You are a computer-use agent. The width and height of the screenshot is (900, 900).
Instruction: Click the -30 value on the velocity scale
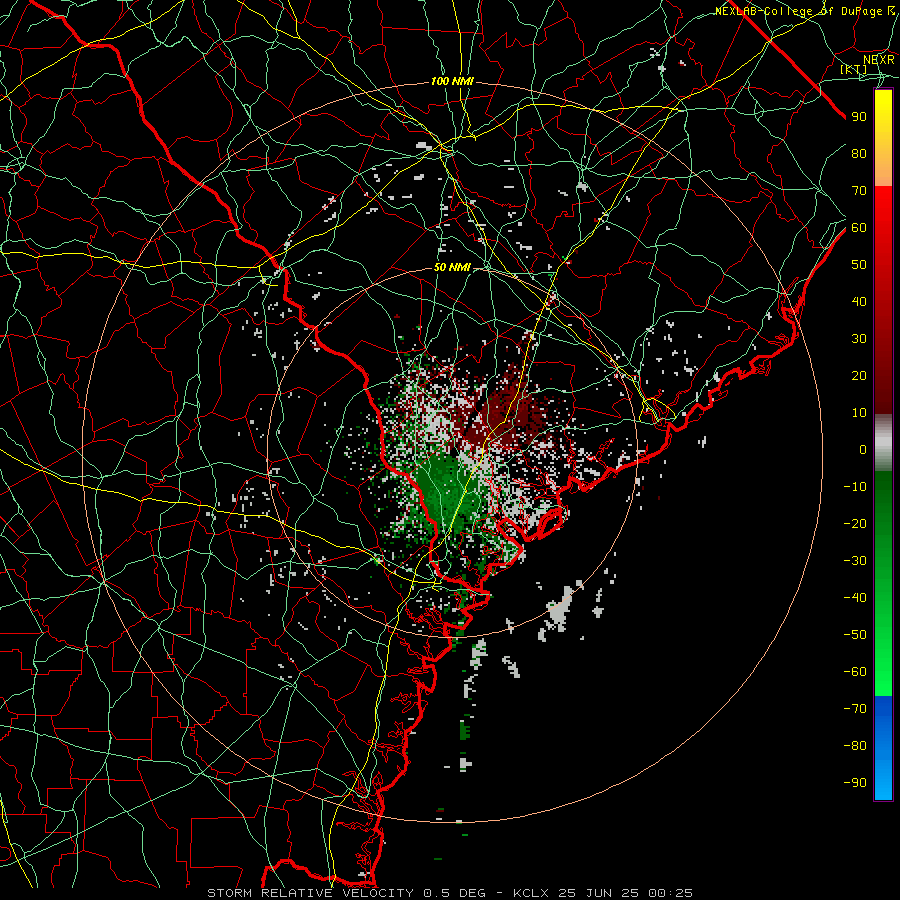click(x=855, y=561)
